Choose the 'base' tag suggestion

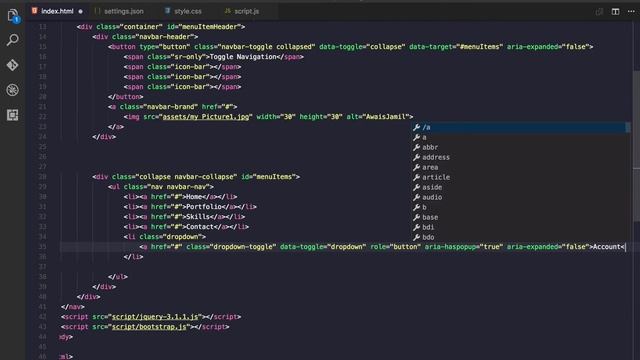(x=520, y=217)
